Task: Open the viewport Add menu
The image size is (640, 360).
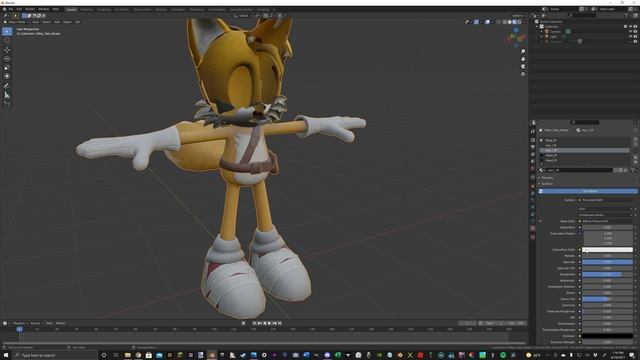Action: pyautogui.click(x=57, y=22)
